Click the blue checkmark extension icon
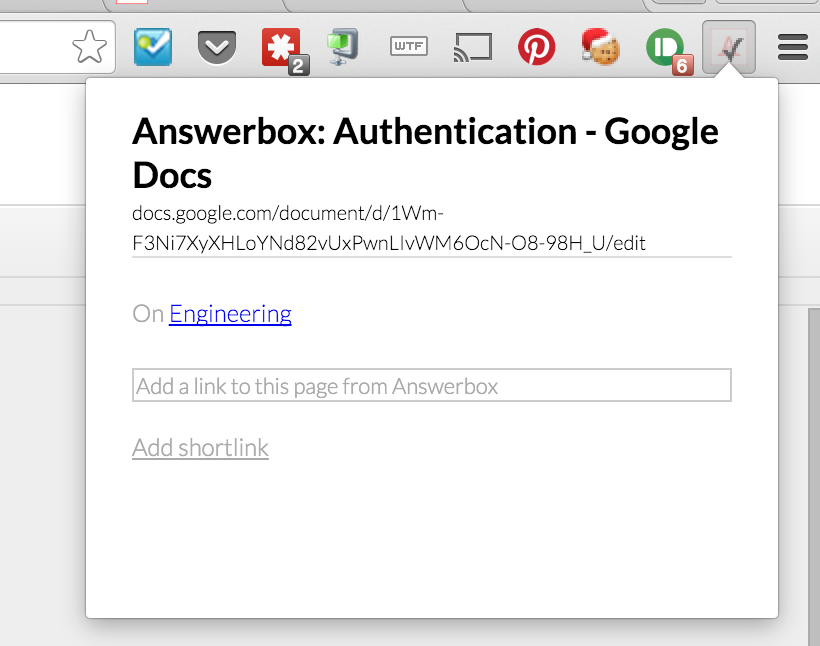Screen dimensions: 820x646 click(153, 46)
